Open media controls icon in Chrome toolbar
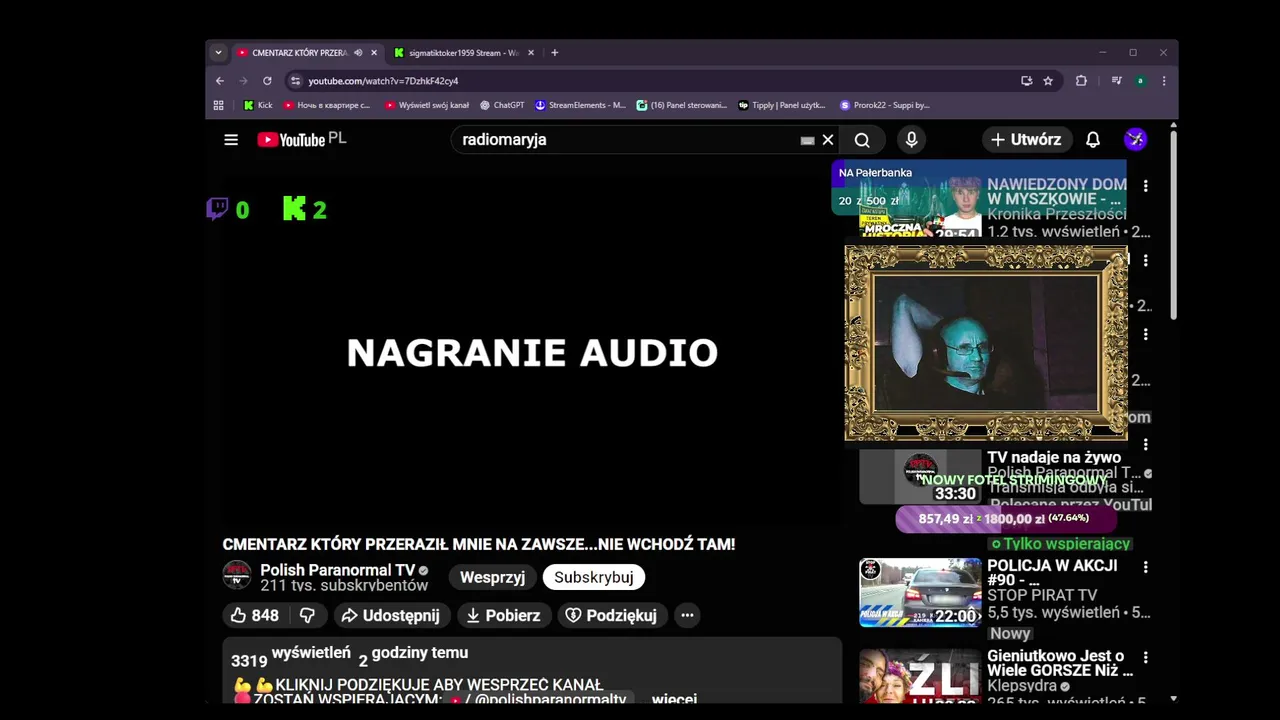 coord(1116,81)
